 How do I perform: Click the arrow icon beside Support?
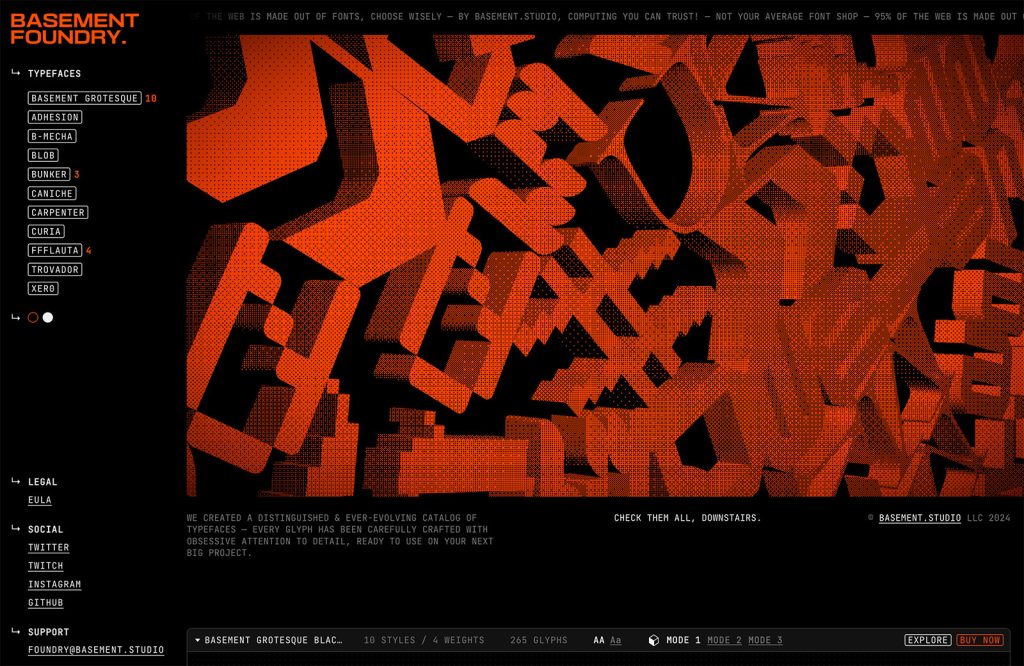[16, 631]
